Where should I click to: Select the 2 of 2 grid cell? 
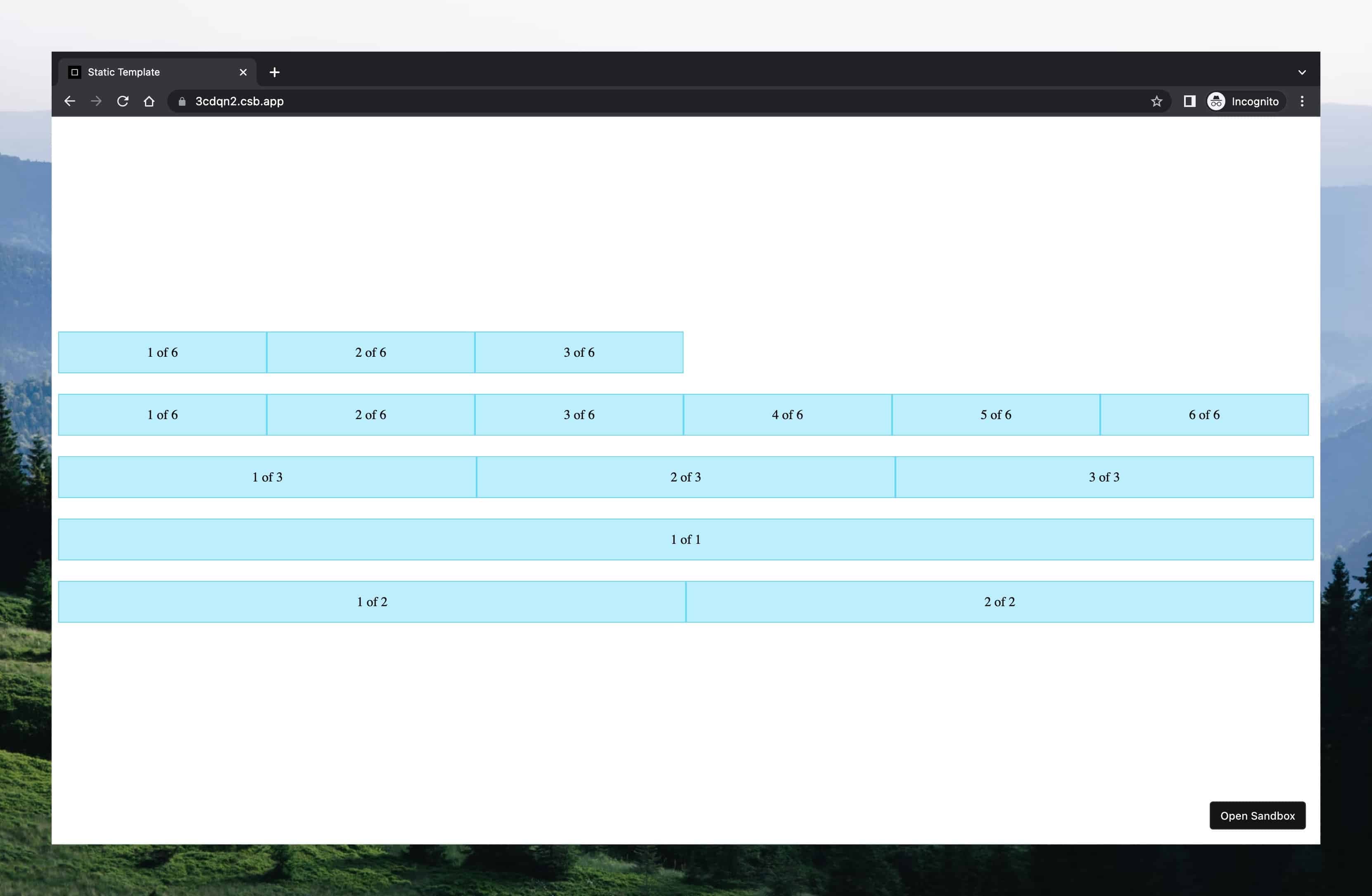[999, 601]
